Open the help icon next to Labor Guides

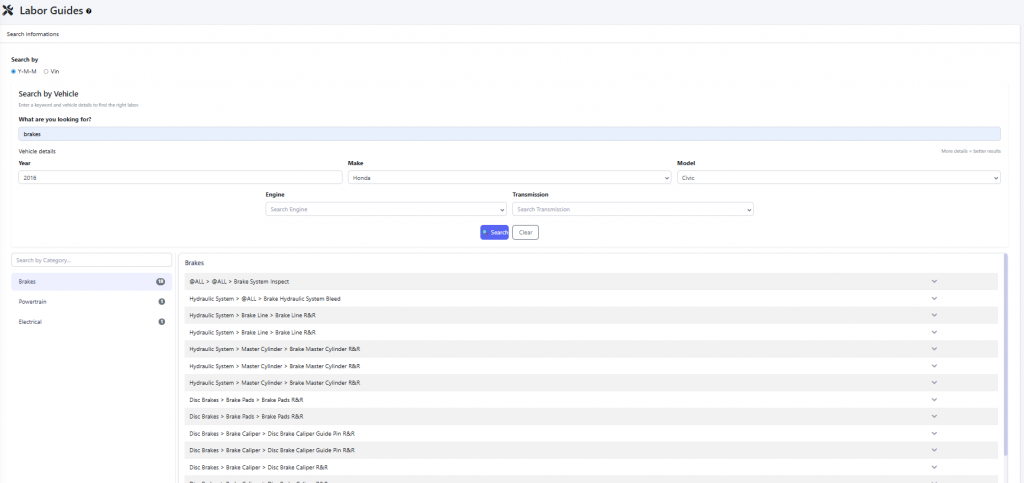click(89, 11)
